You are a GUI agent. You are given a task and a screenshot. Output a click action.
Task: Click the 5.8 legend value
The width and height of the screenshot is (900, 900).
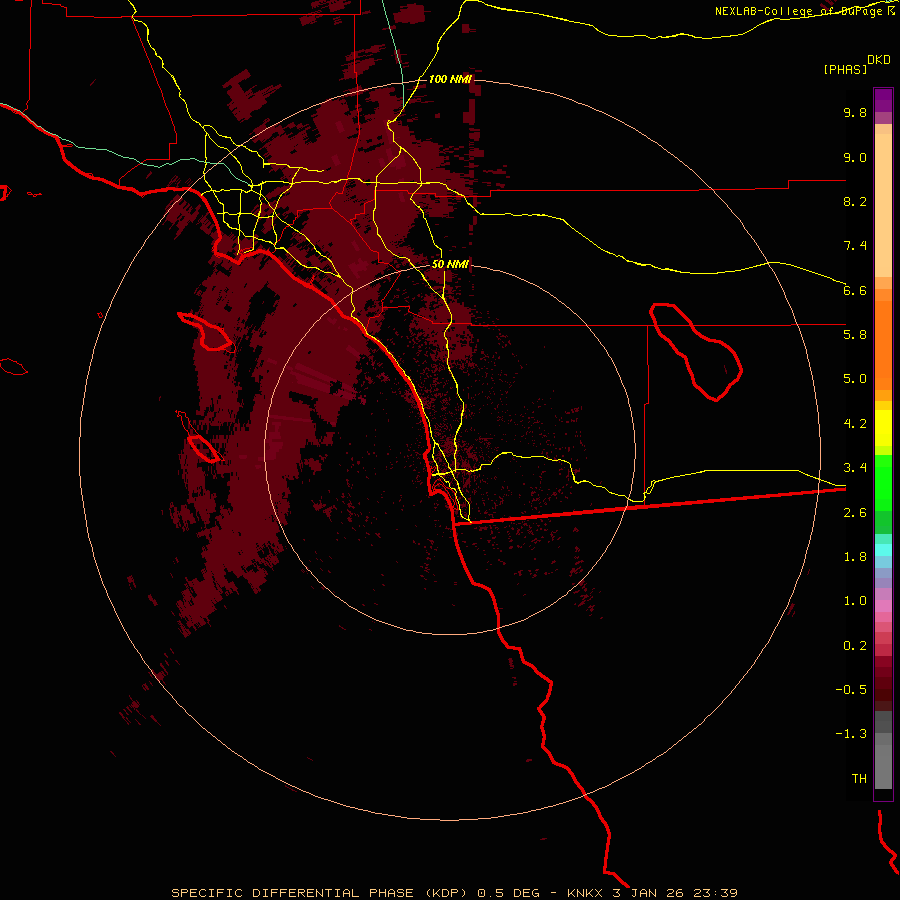pos(855,335)
